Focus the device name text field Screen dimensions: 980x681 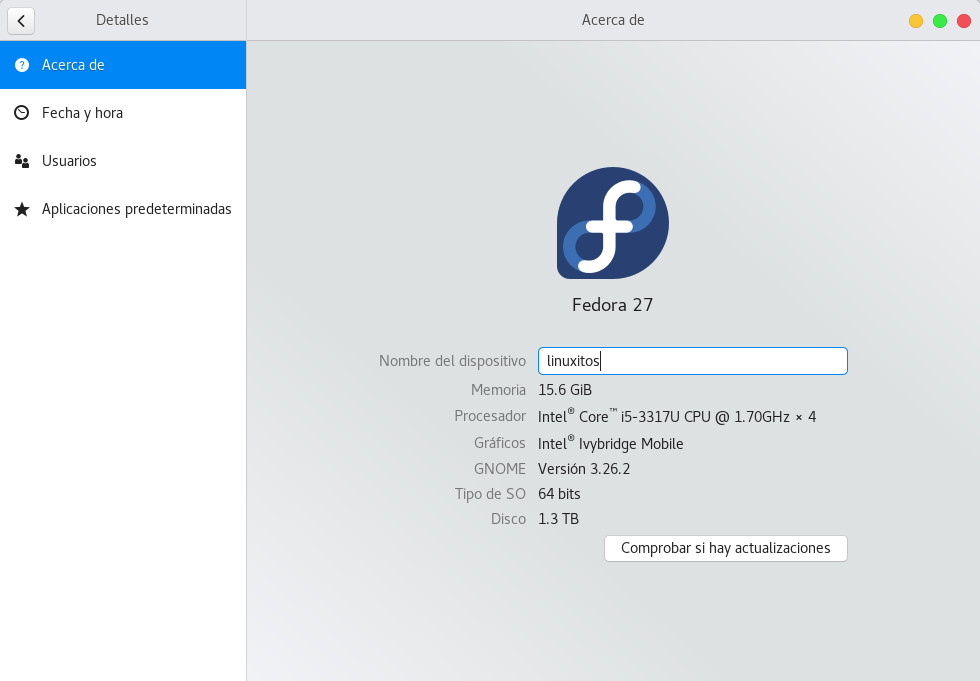coord(692,361)
